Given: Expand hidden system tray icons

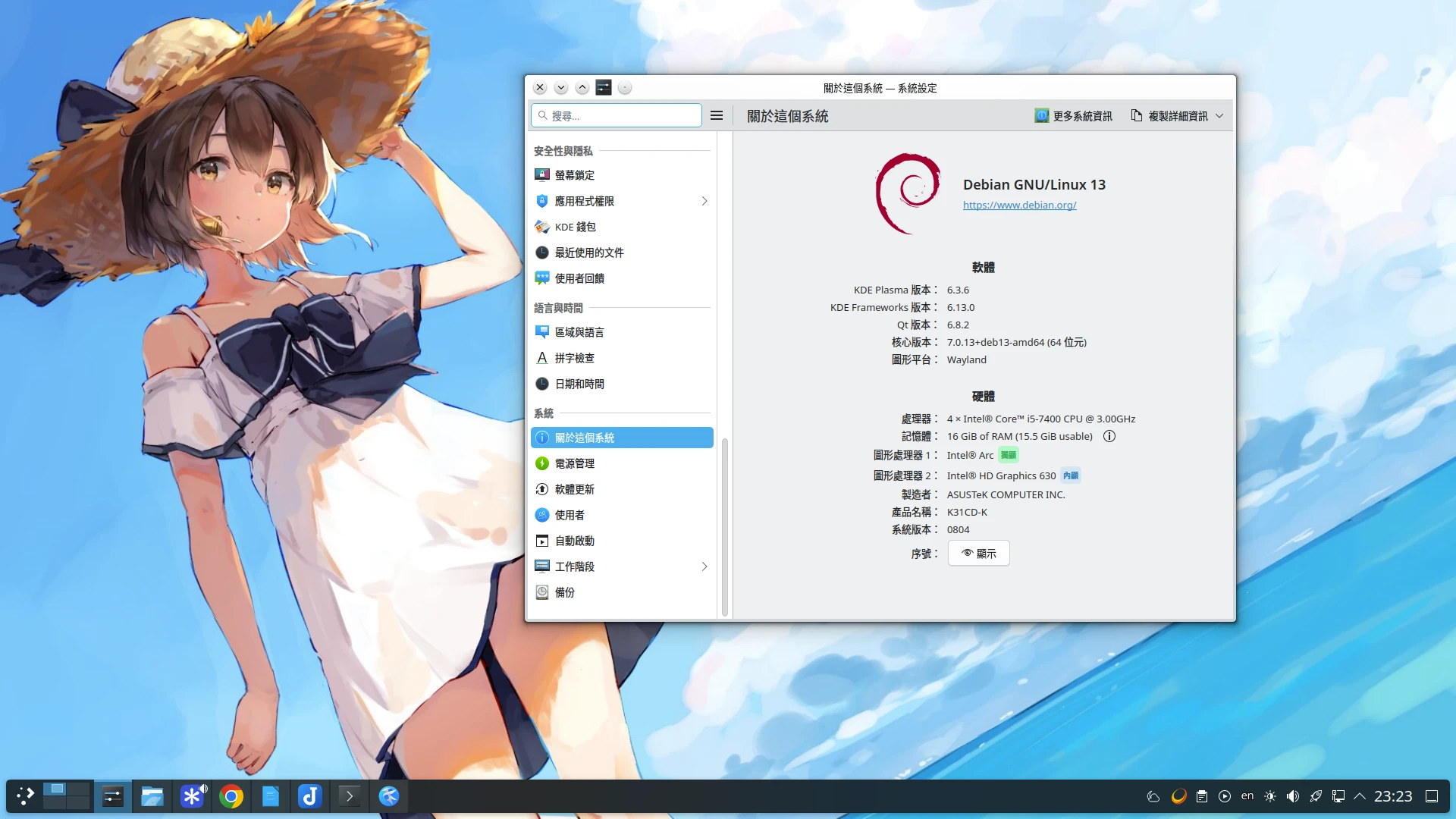Looking at the screenshot, I should [1360, 796].
